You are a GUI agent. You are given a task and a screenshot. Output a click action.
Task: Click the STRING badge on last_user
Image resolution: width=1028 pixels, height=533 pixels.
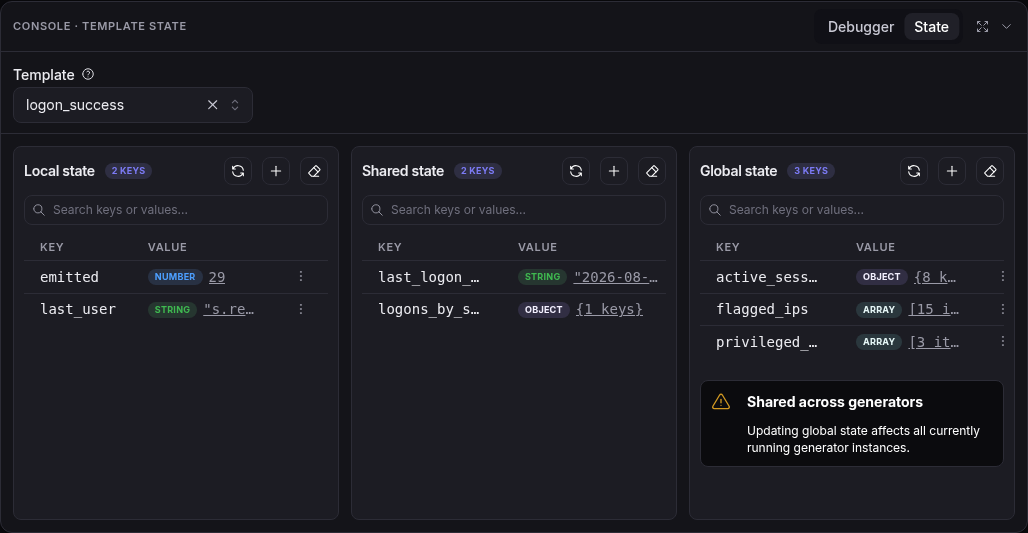coord(172,309)
